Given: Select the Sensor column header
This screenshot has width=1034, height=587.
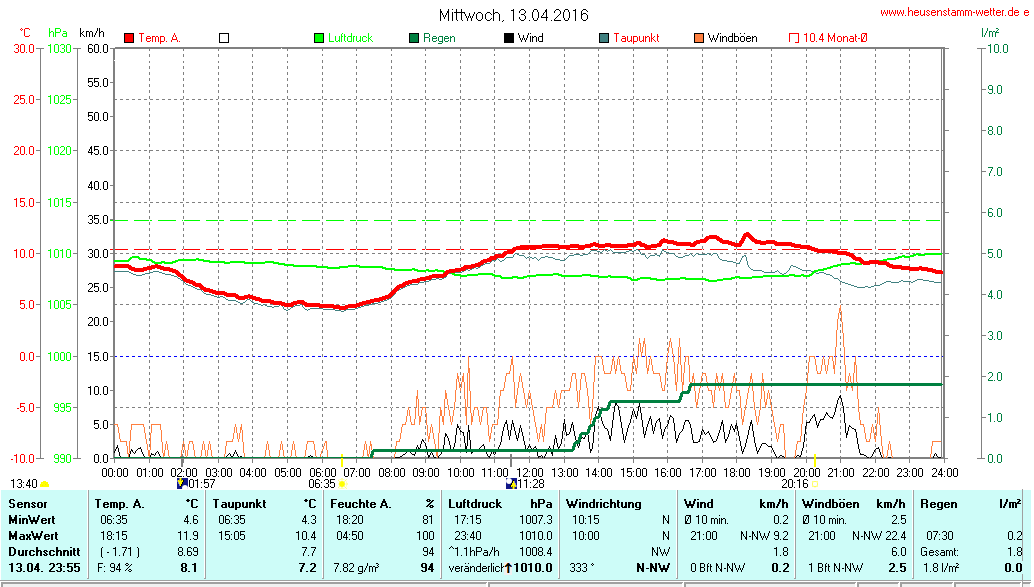Looking at the screenshot, I should point(26,504).
